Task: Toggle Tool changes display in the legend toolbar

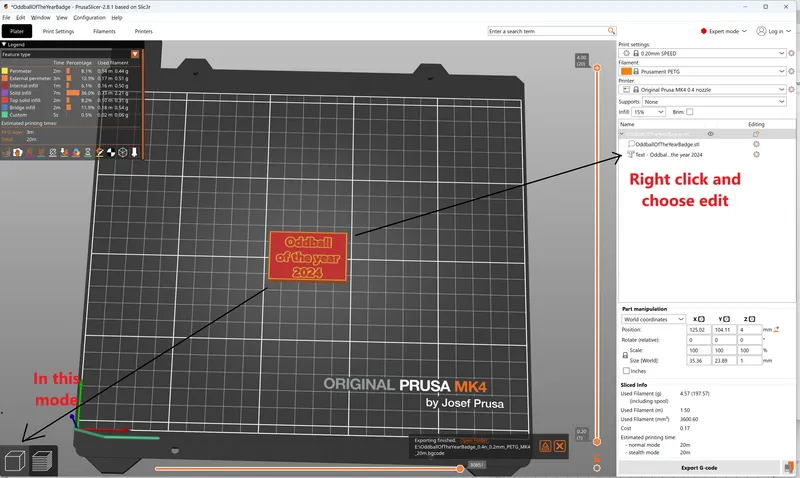Action: coord(64,153)
